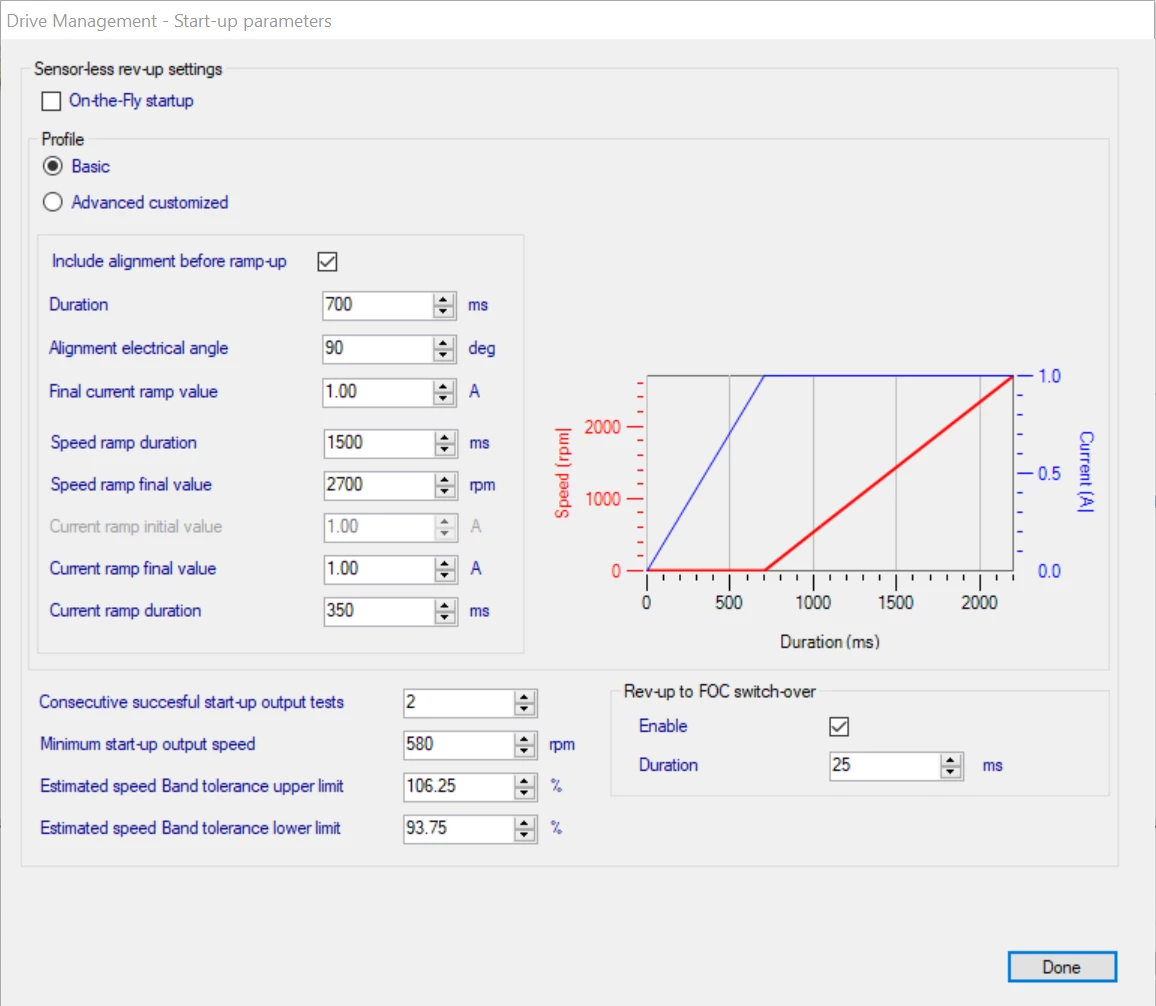Viewport: 1156px width, 1006px height.
Task: Click the Current ramp final value field
Action: [379, 570]
